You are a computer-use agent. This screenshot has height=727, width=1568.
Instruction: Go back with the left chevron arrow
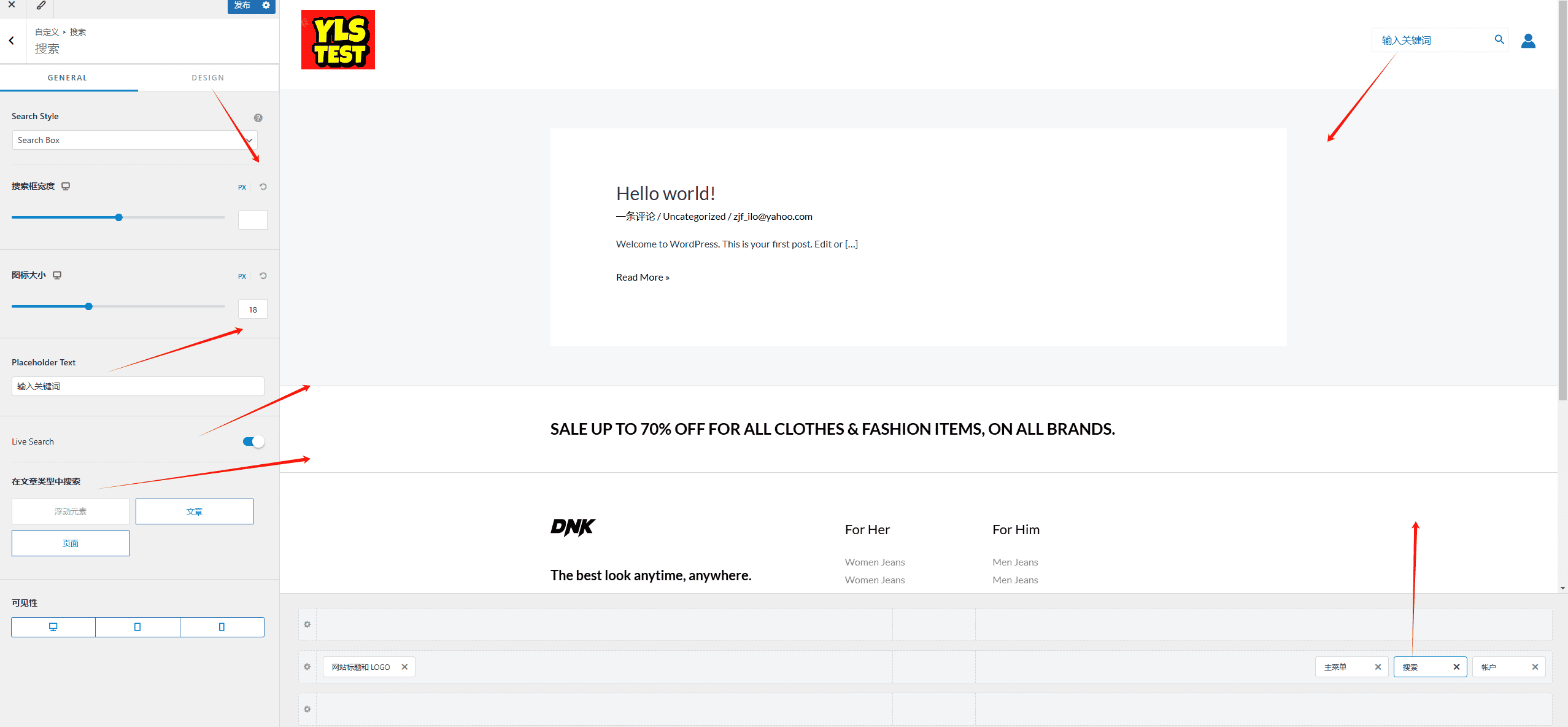[x=12, y=41]
